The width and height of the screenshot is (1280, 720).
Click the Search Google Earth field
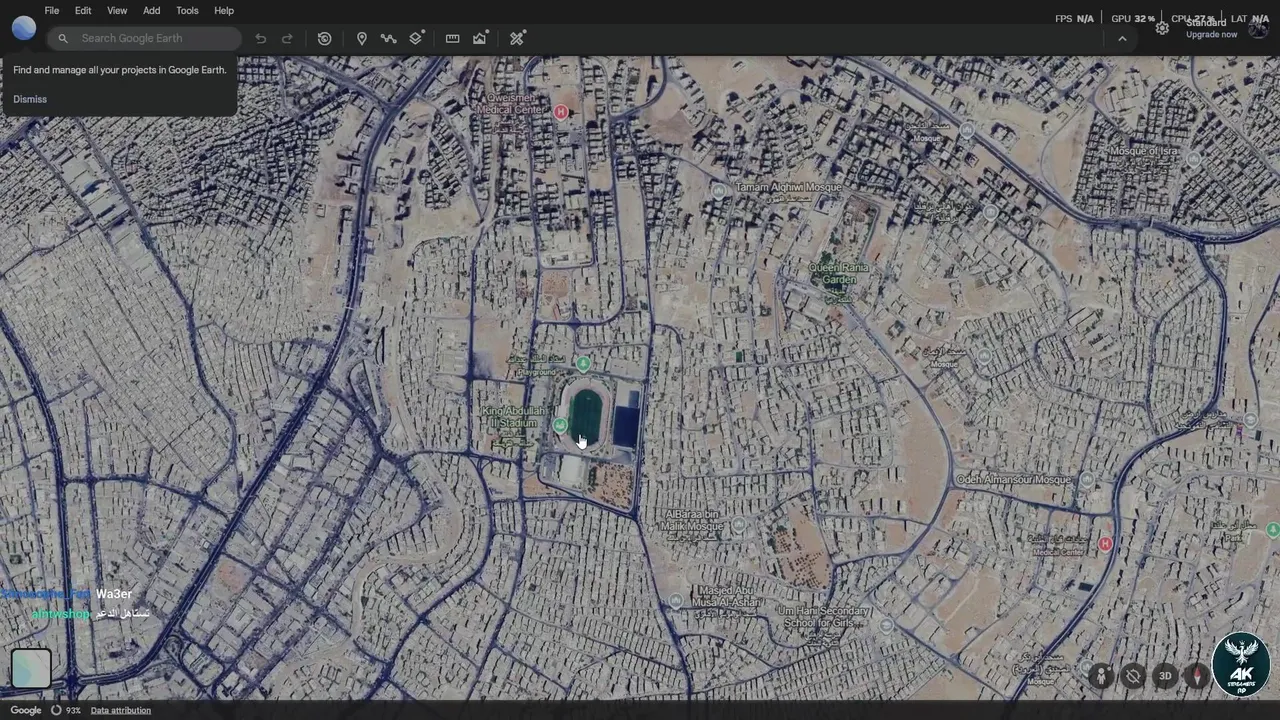[145, 38]
